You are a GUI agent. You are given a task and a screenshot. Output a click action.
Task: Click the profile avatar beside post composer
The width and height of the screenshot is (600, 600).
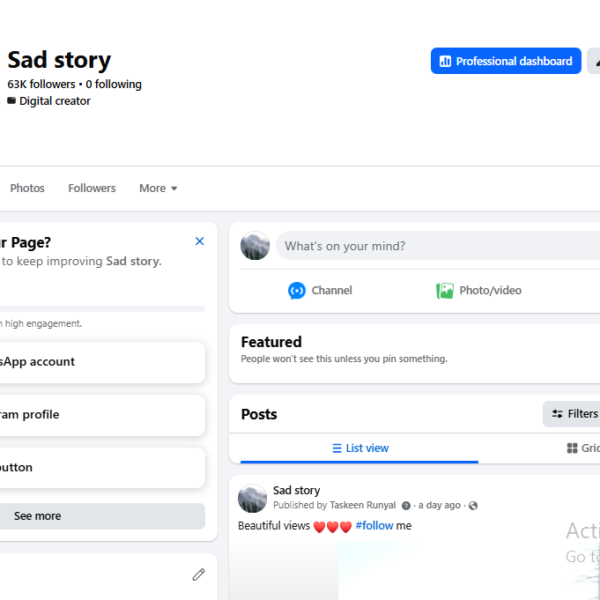(x=255, y=246)
